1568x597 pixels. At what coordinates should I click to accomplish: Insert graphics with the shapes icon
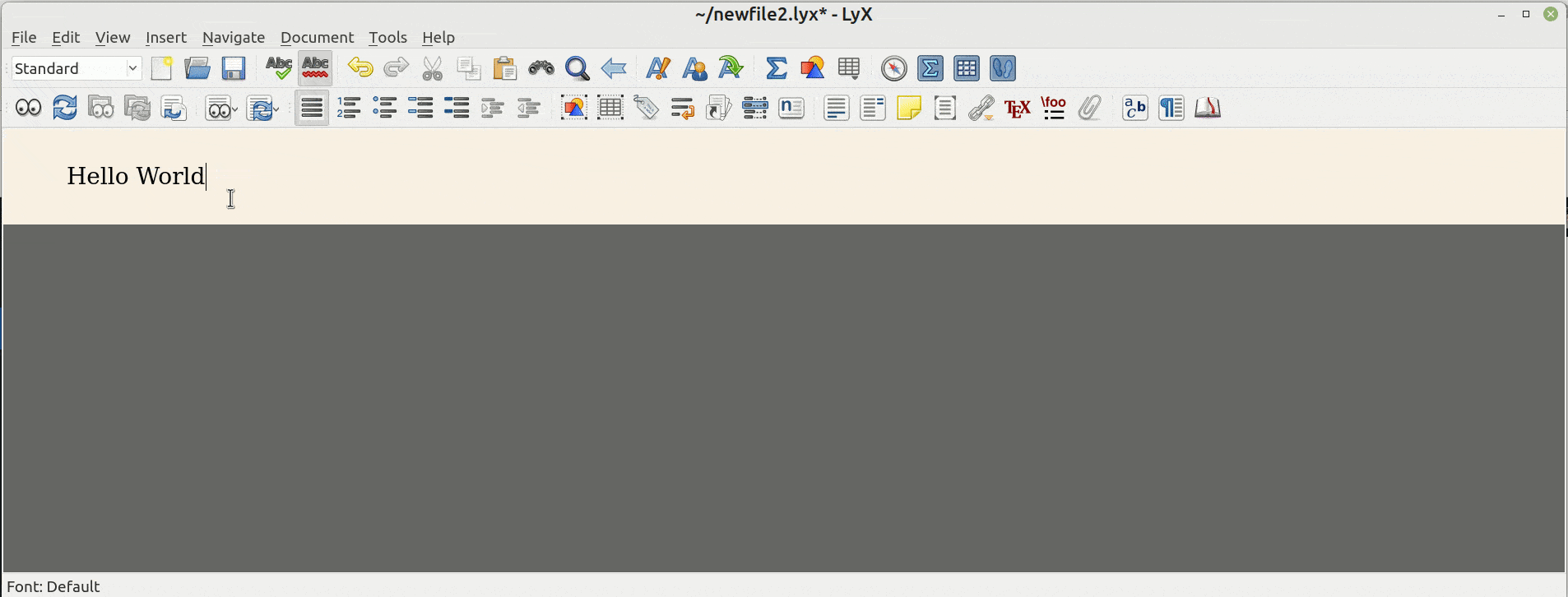(812, 68)
